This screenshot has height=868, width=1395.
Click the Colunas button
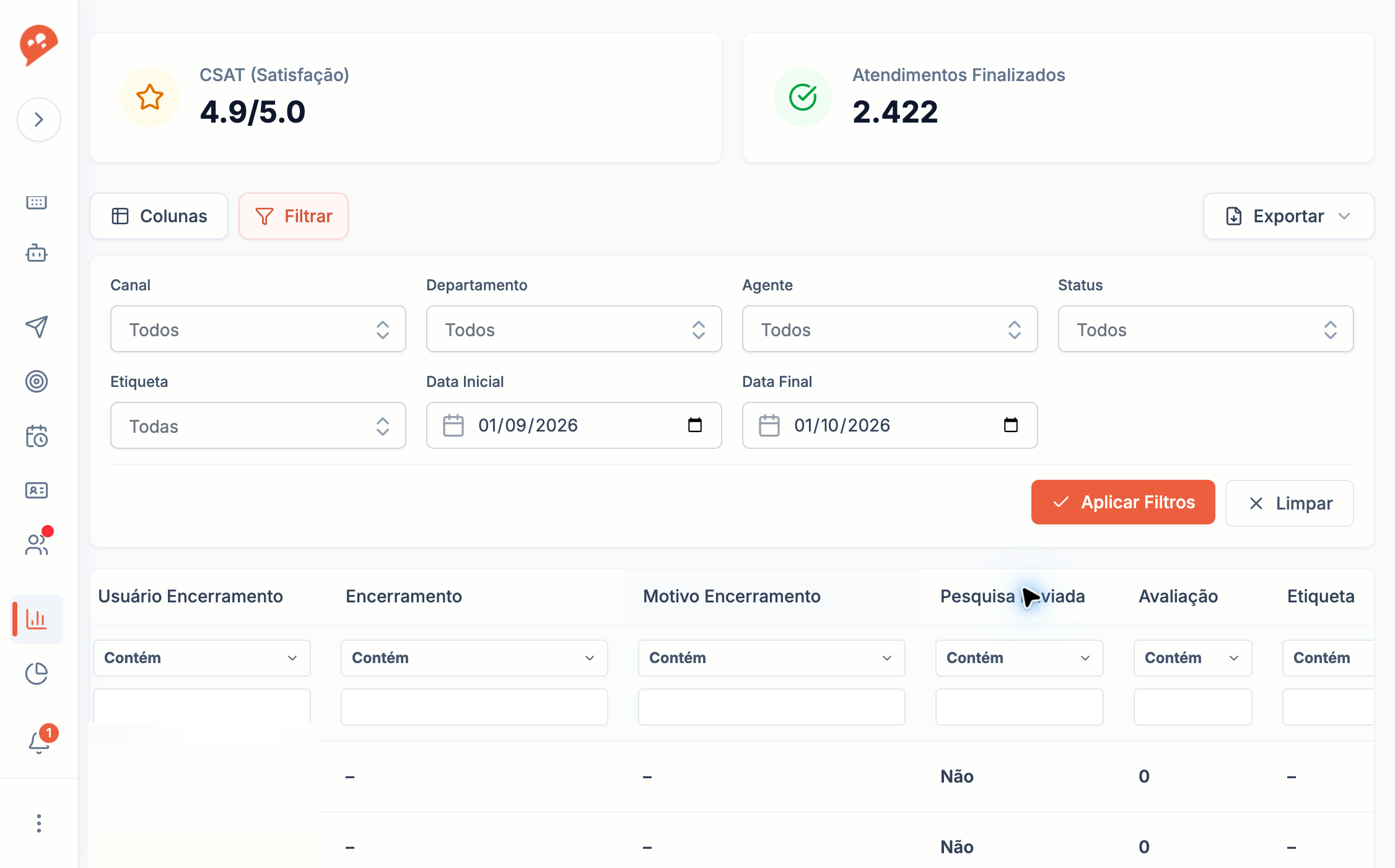coord(159,216)
